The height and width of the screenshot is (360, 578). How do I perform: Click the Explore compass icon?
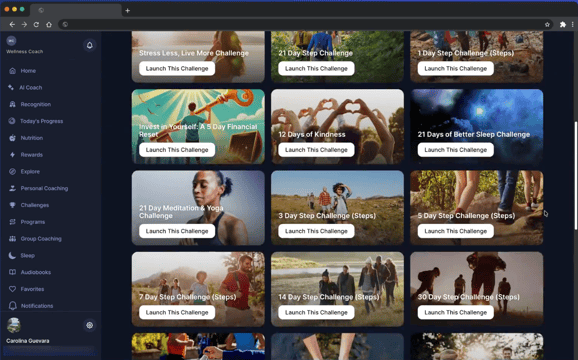(x=13, y=171)
